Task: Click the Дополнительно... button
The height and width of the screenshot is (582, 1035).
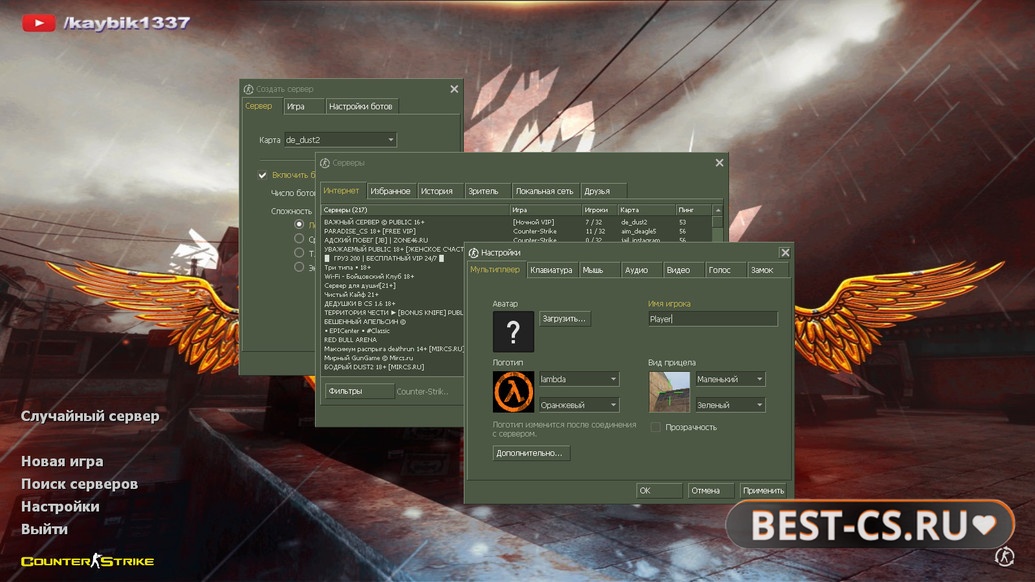Action: 531,453
